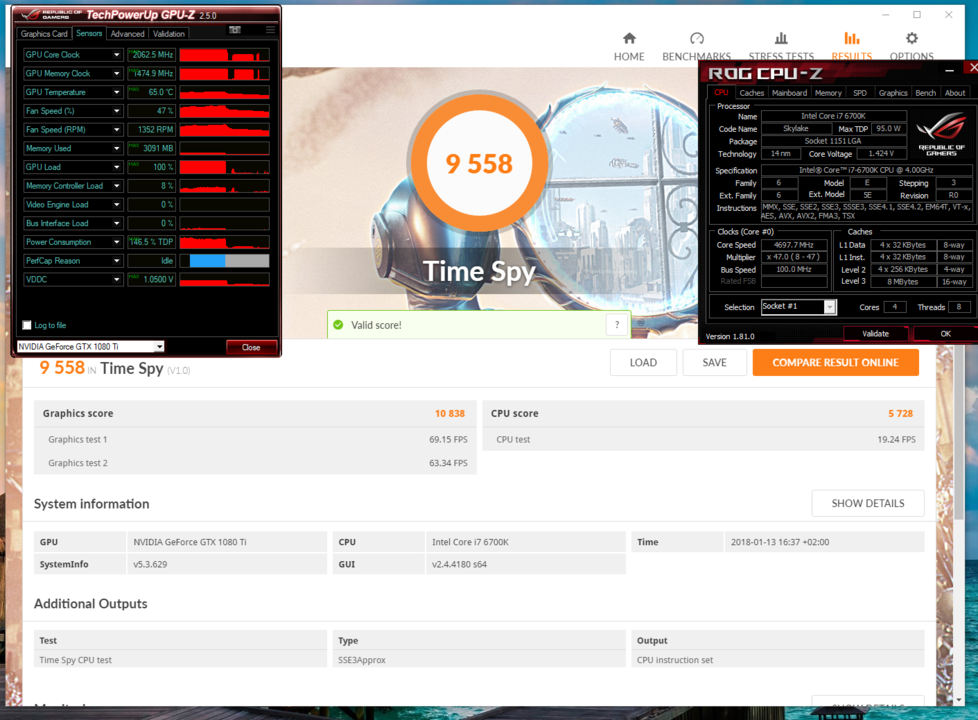Switch to Mainboard tab in CPU-Z
978x720 pixels.
point(789,92)
